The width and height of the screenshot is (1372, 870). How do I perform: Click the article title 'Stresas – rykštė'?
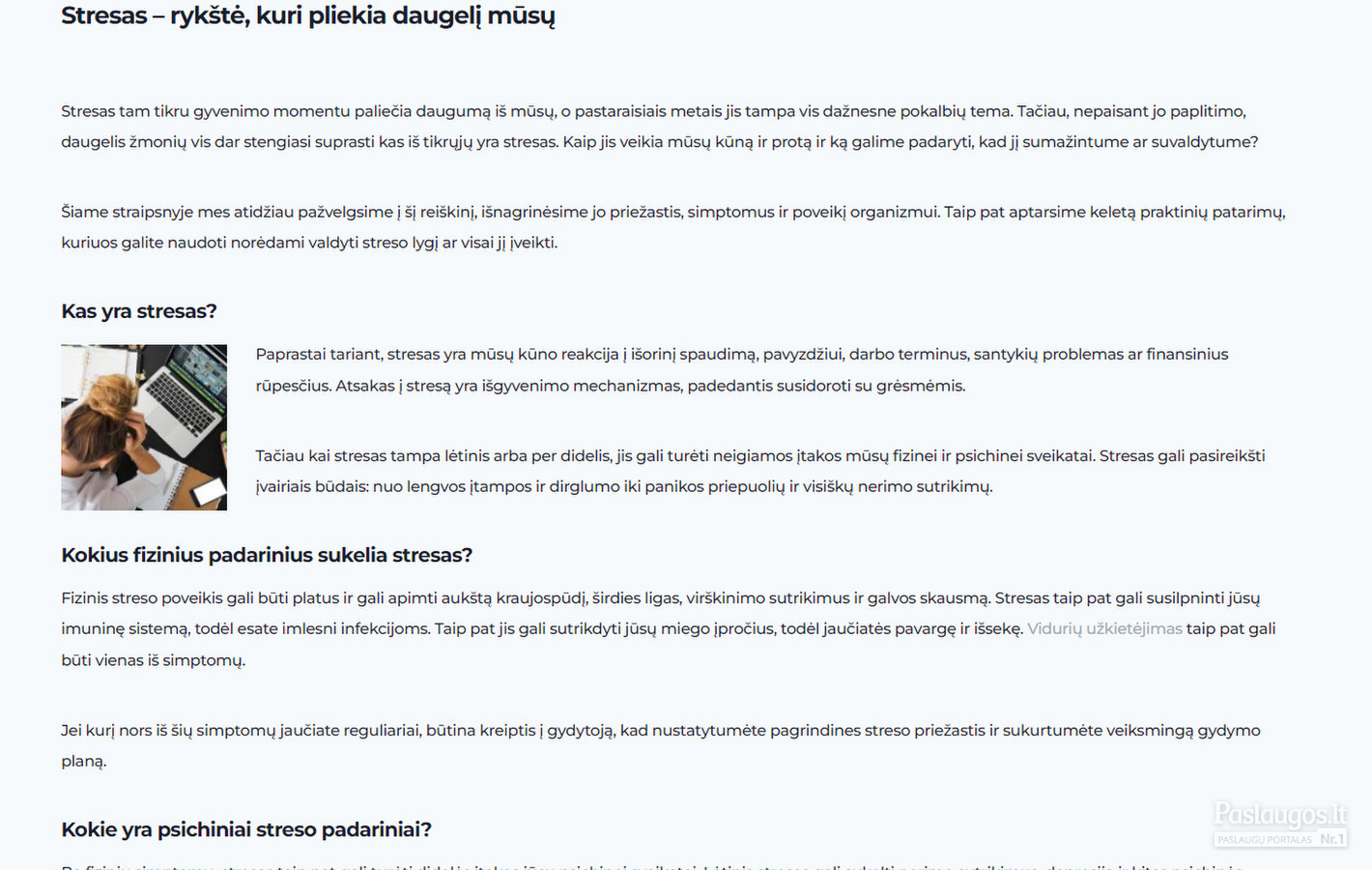point(308,16)
